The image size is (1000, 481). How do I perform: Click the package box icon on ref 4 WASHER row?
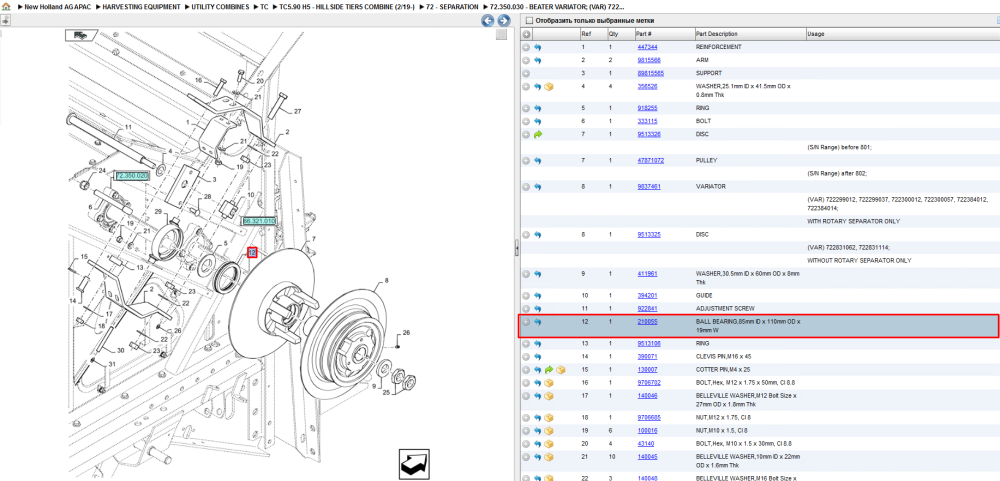[548, 86]
